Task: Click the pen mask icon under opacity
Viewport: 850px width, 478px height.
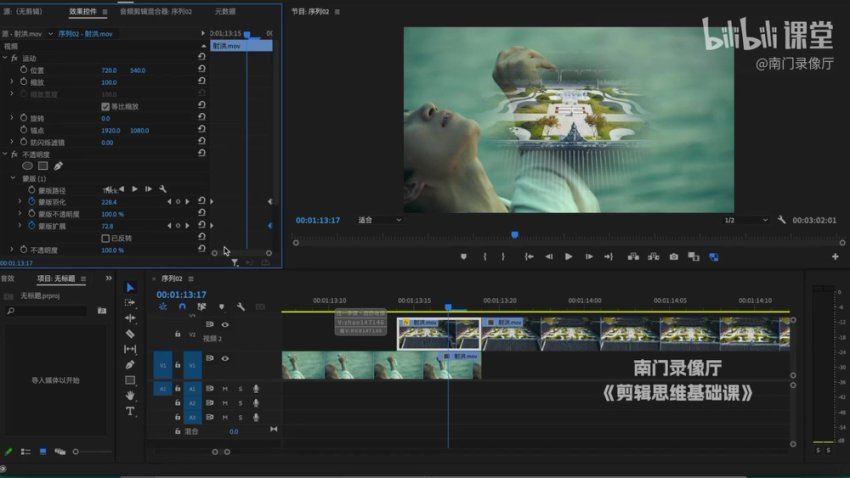Action: [x=58, y=166]
